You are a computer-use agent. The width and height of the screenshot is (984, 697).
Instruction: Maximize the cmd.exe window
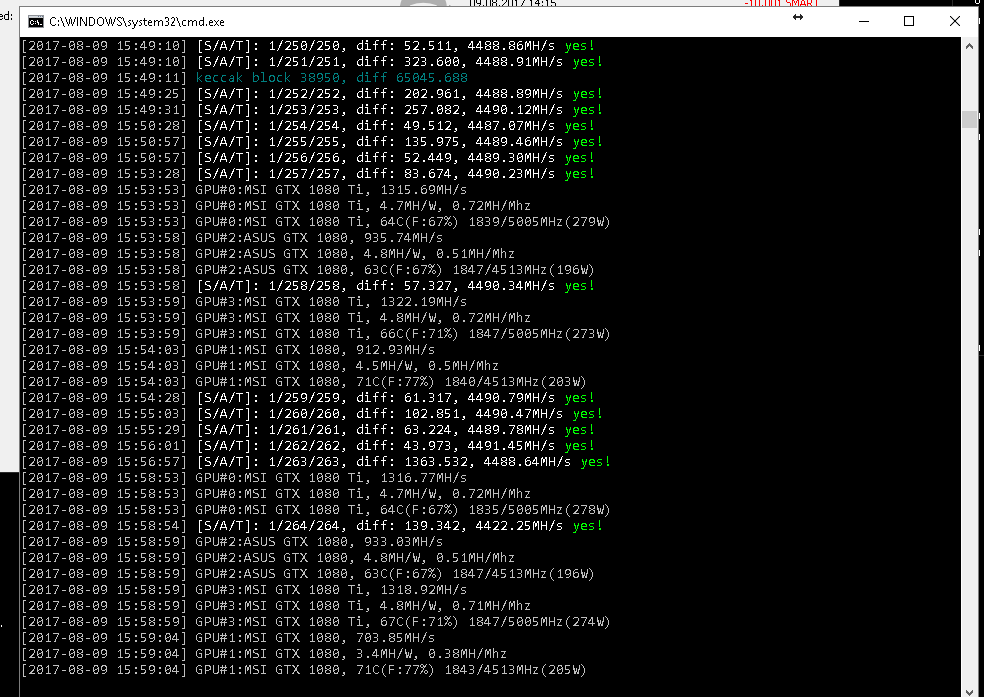point(909,21)
